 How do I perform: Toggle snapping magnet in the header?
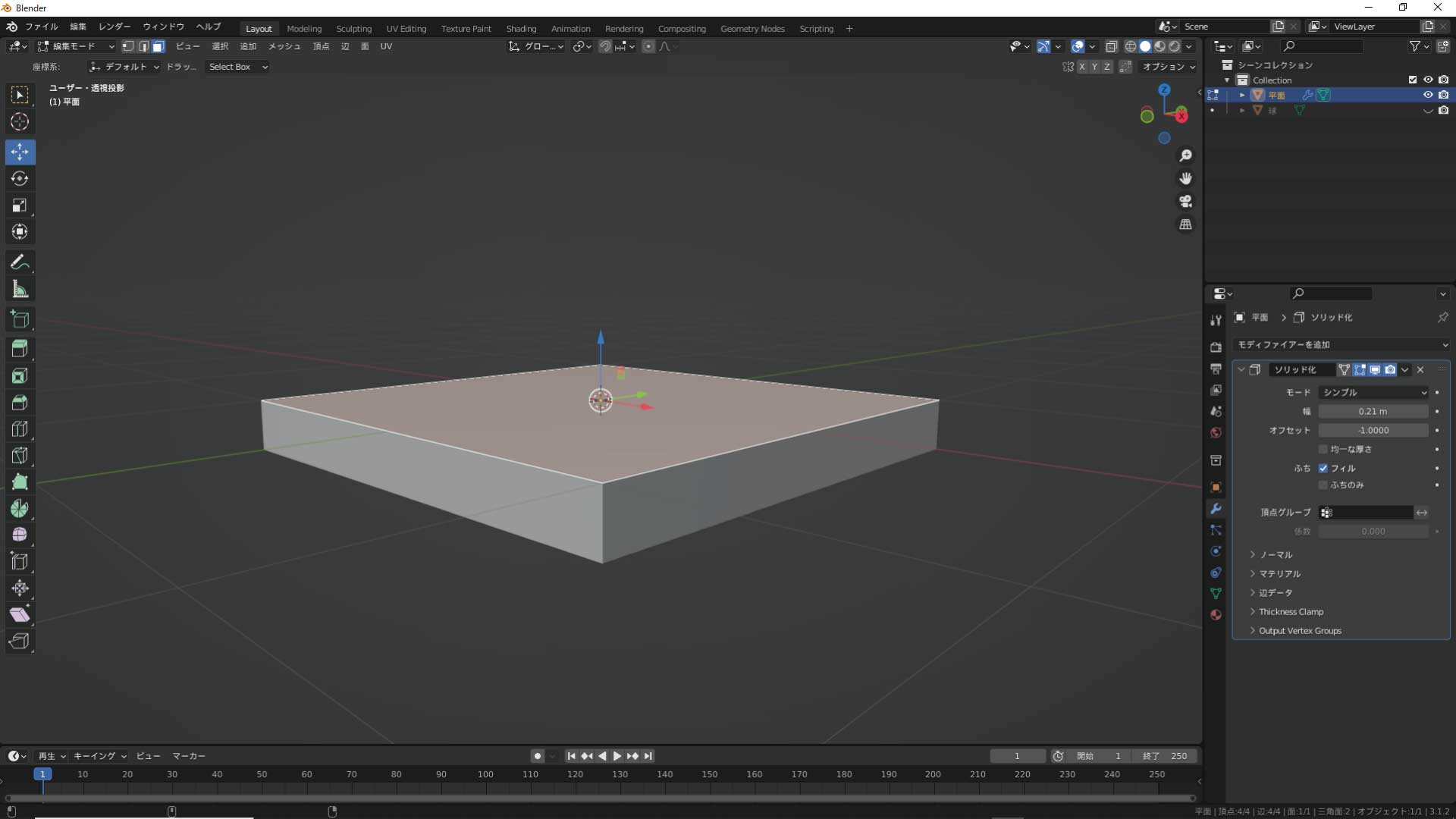coord(605,46)
